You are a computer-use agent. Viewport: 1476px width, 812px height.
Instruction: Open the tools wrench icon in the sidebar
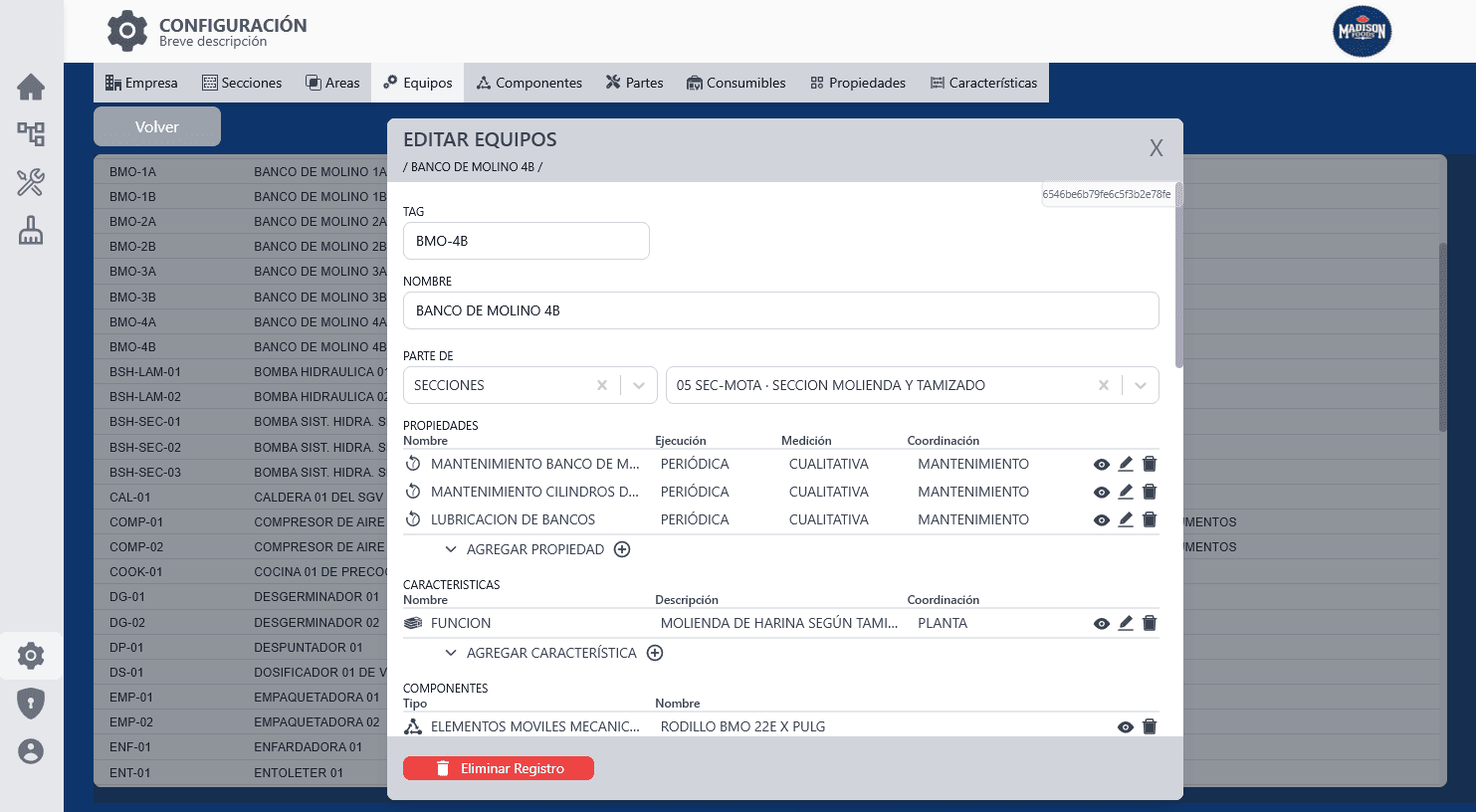click(31, 183)
